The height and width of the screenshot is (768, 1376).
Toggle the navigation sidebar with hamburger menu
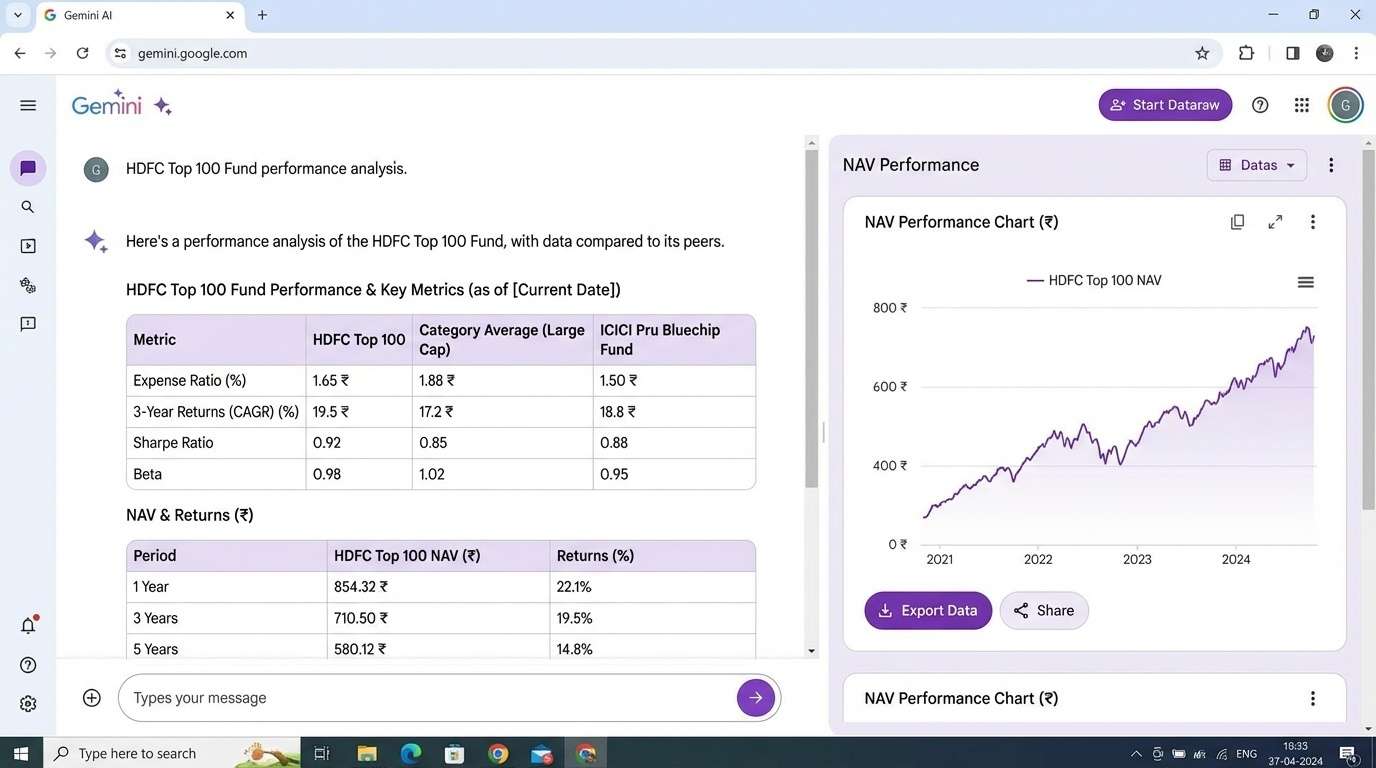coord(27,104)
